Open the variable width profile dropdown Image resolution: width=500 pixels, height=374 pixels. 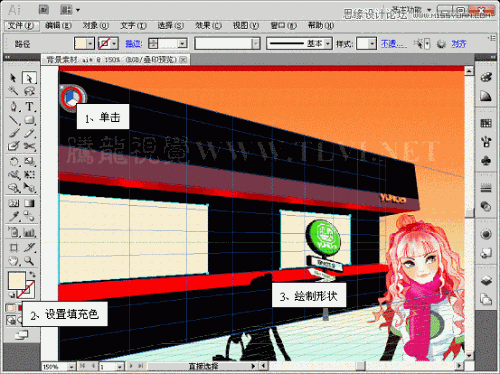(x=255, y=43)
